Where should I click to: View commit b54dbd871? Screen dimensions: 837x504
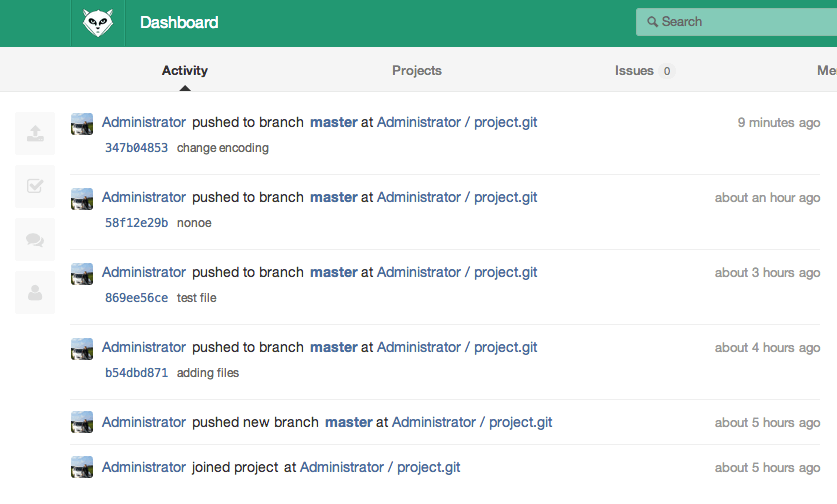tap(136, 373)
